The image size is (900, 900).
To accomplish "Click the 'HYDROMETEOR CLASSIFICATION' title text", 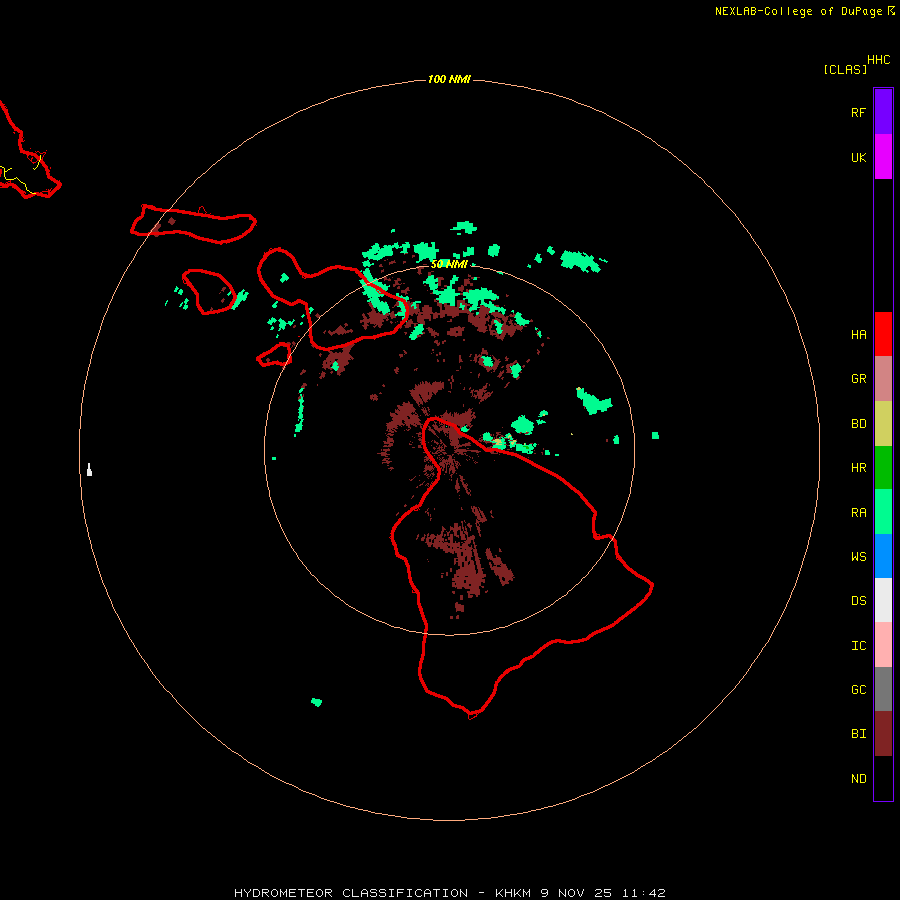I will (351, 893).
